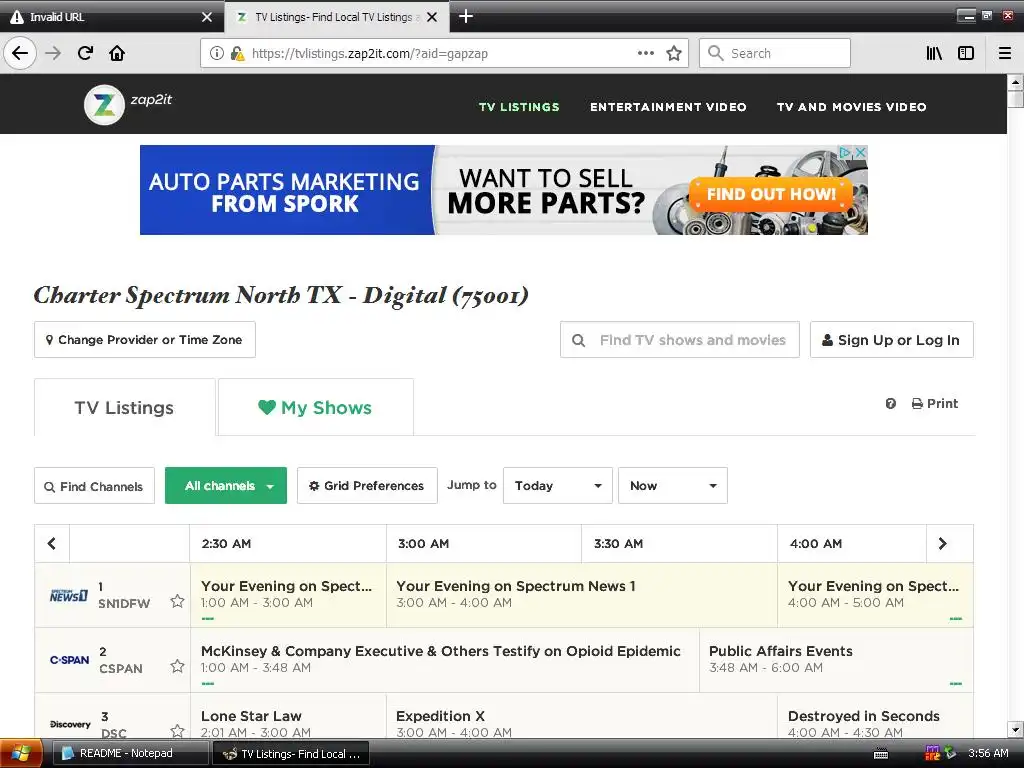Show site information icon in address bar
This screenshot has width=1024, height=768.
pyautogui.click(x=216, y=53)
